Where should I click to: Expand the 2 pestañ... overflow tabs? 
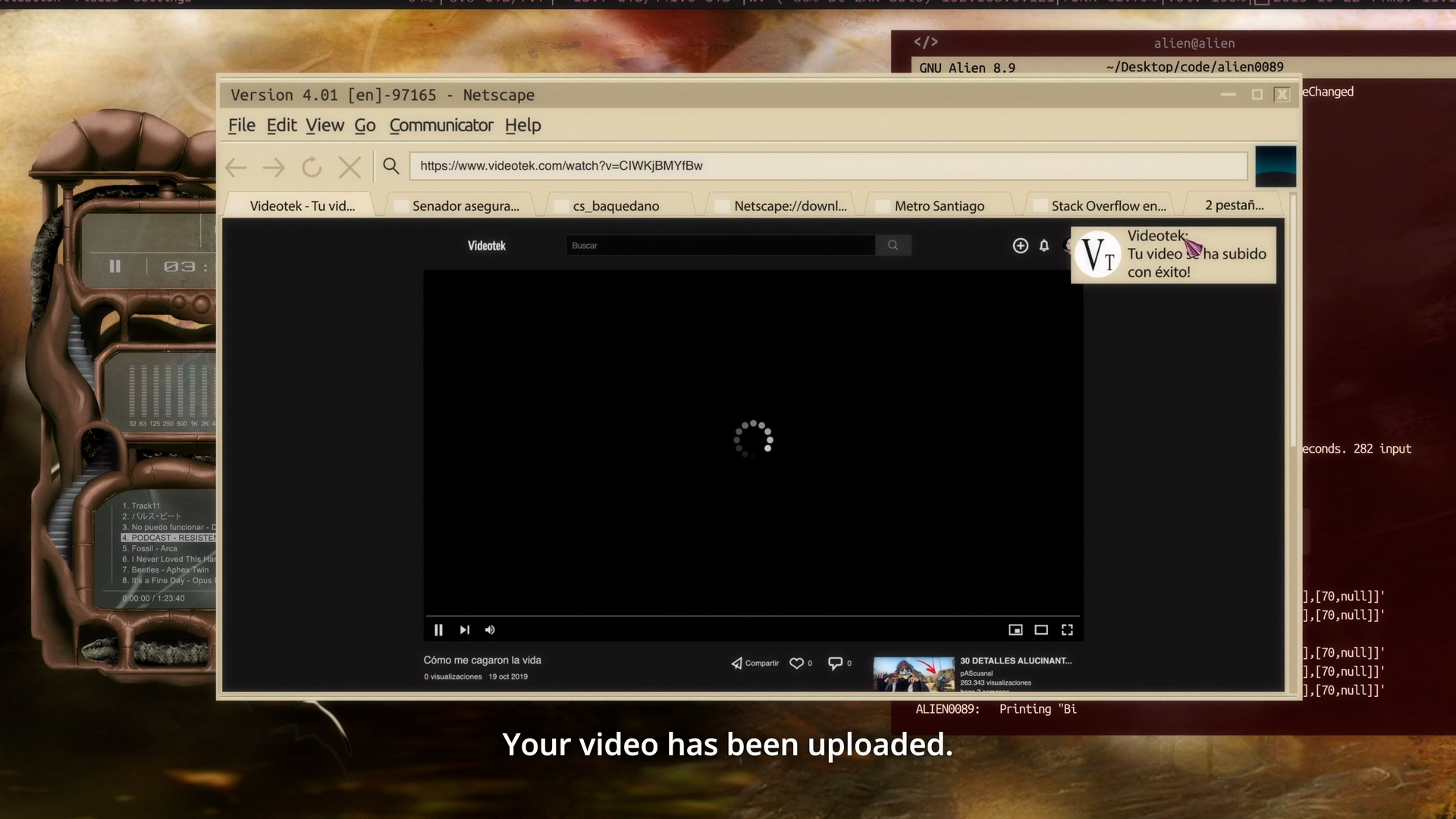(x=1234, y=206)
